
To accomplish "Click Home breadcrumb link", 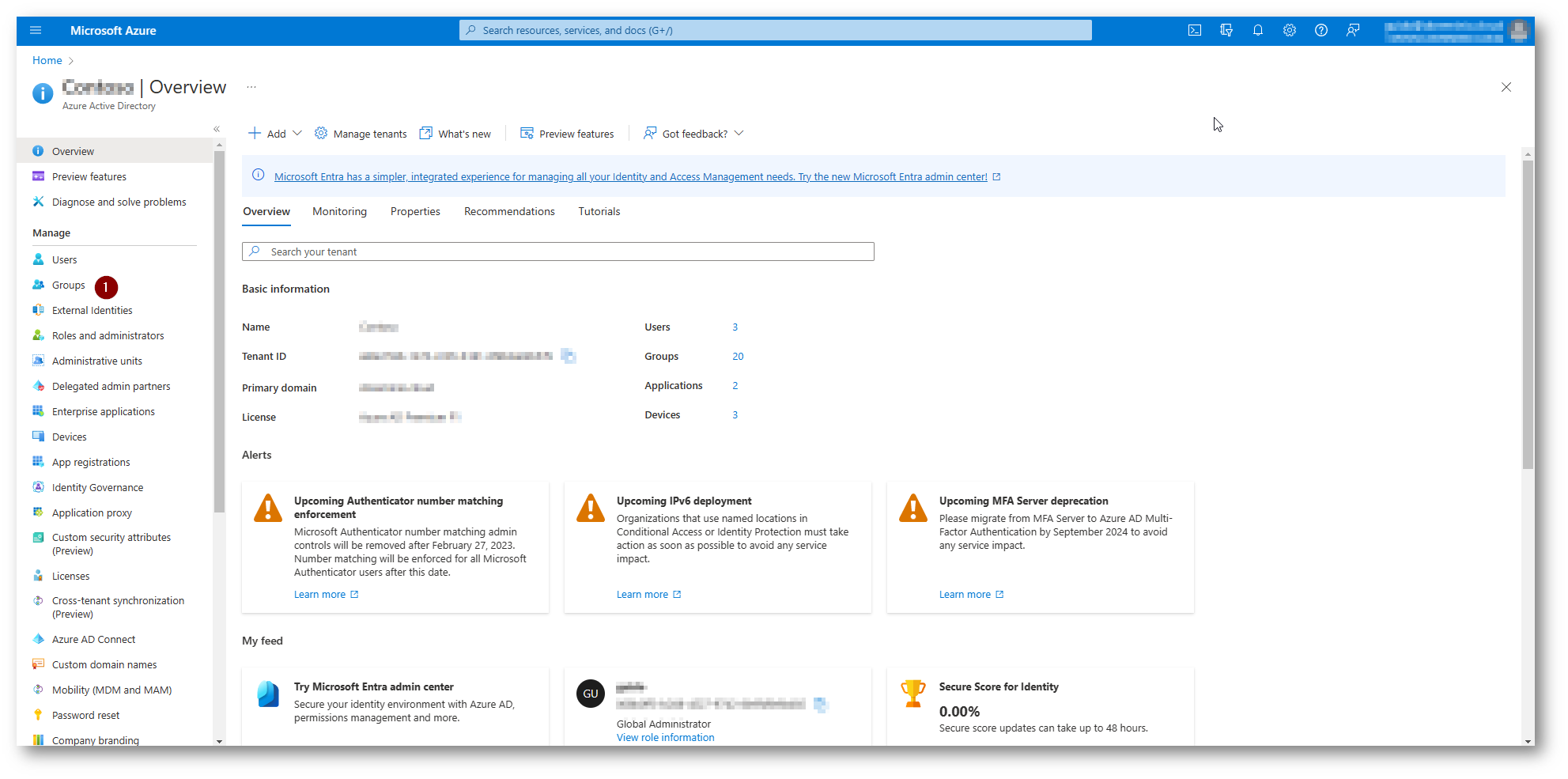I will click(x=47, y=60).
